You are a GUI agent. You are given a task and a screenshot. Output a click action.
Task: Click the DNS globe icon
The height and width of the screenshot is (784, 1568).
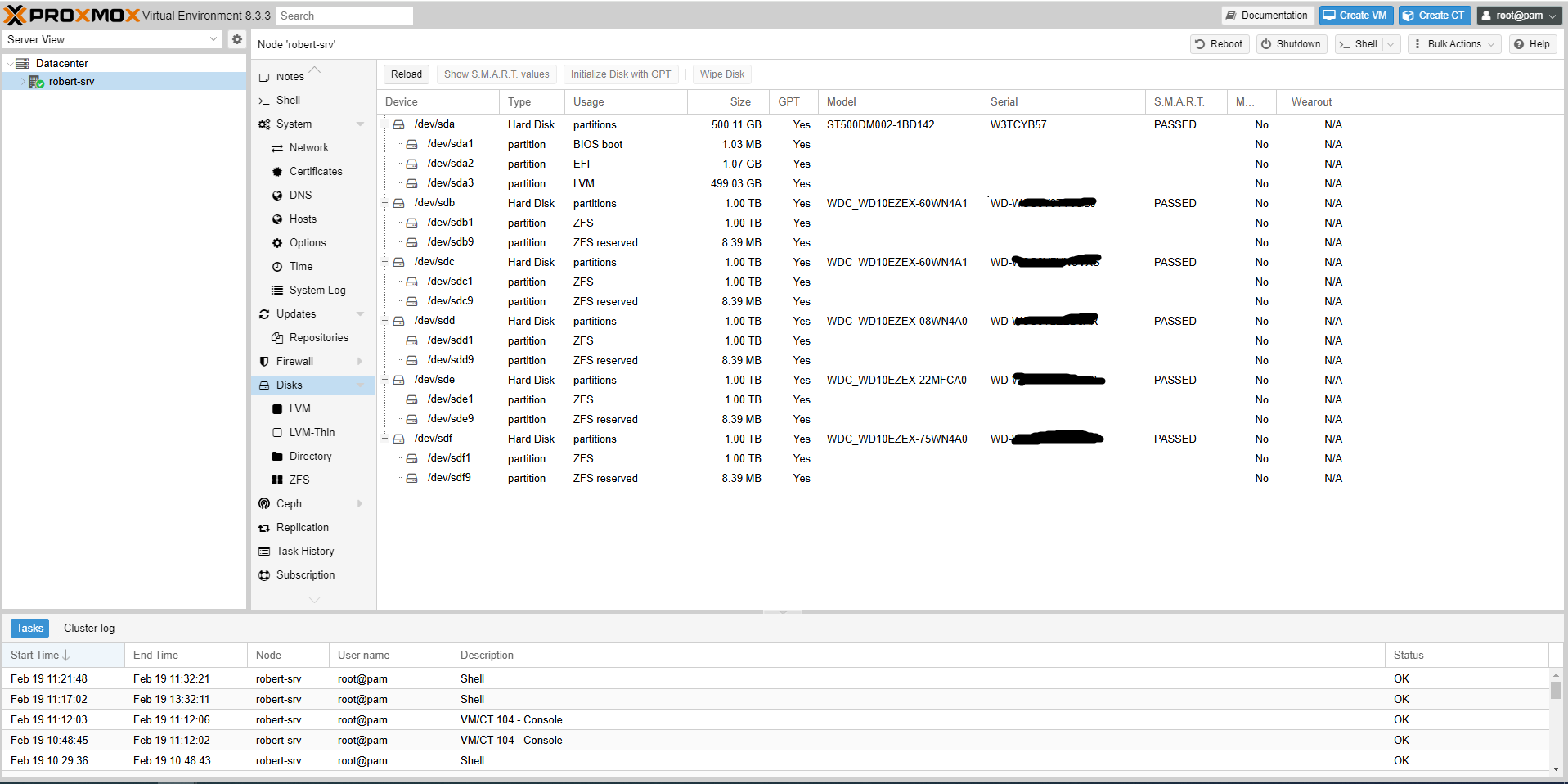(277, 196)
